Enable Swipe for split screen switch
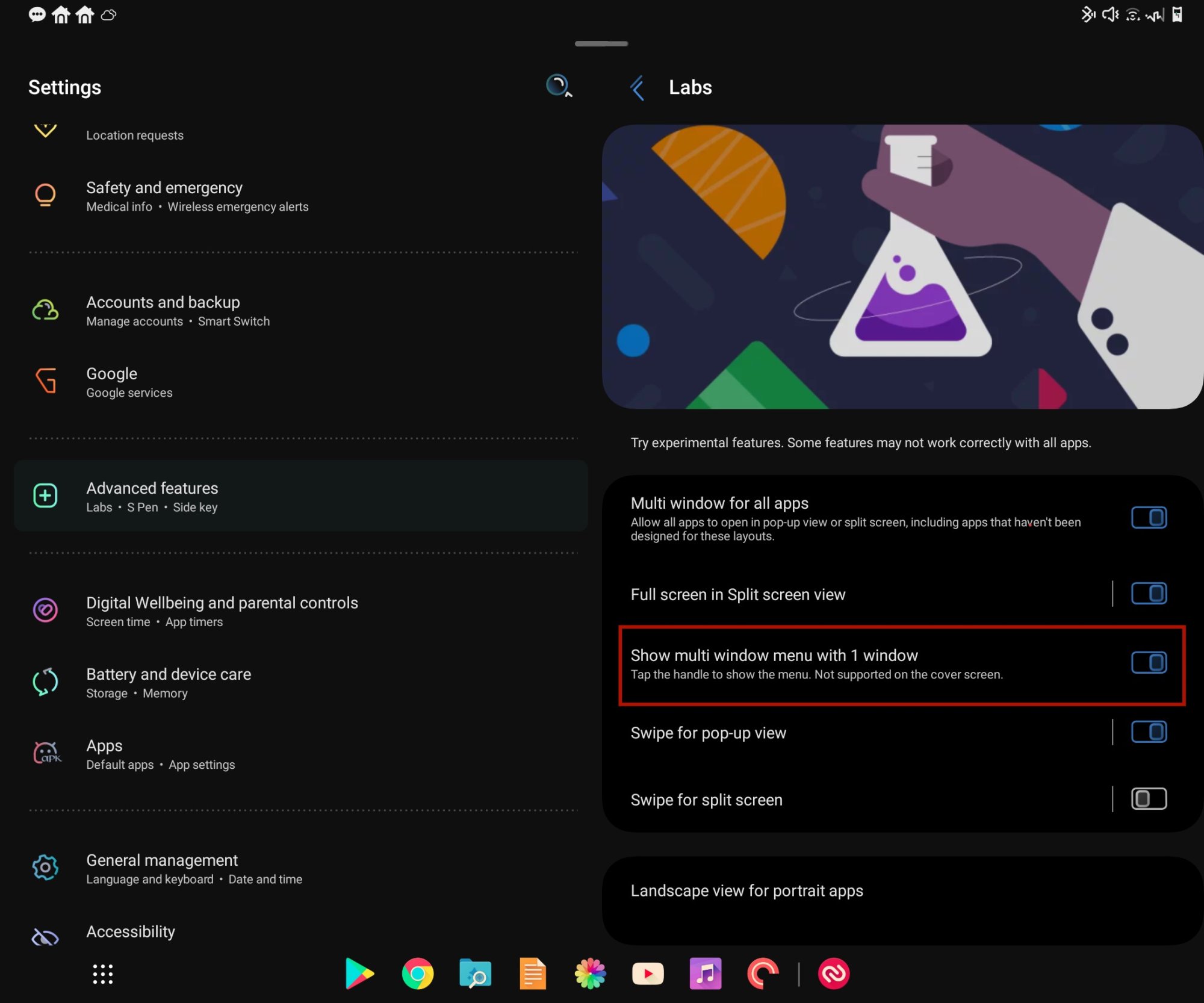 (1149, 799)
